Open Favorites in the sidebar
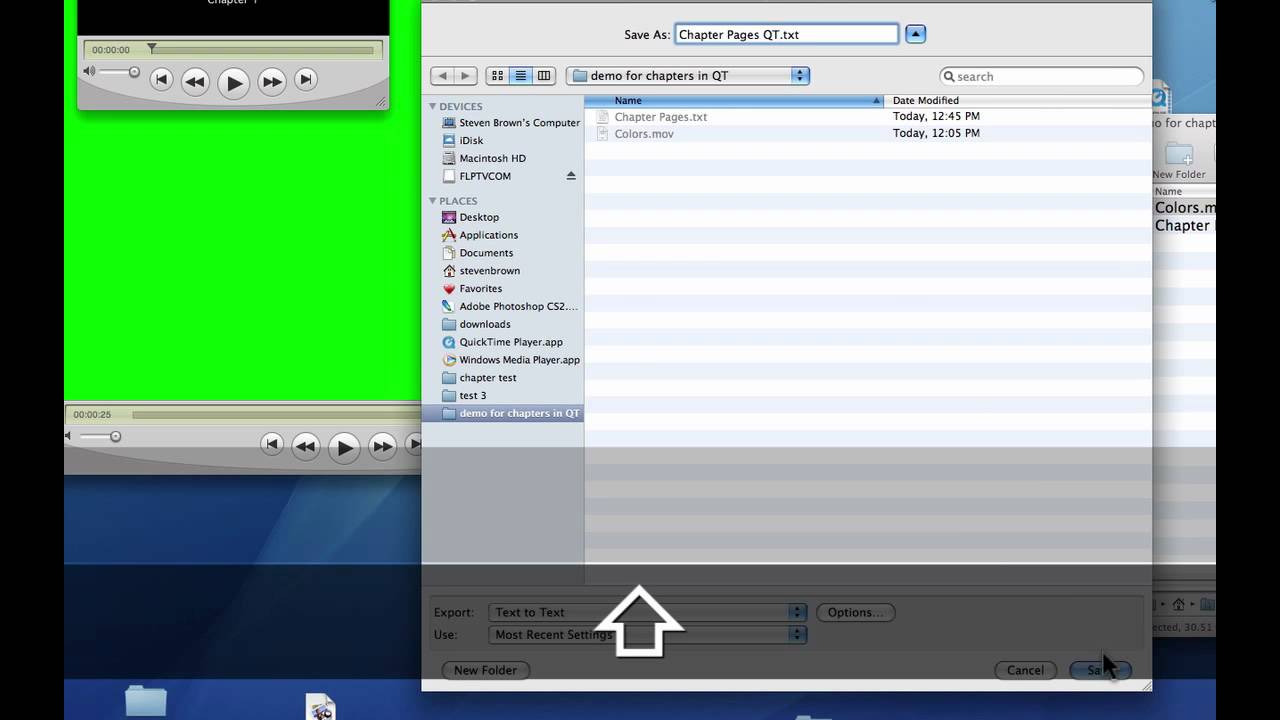The width and height of the screenshot is (1280, 720). click(x=472, y=289)
